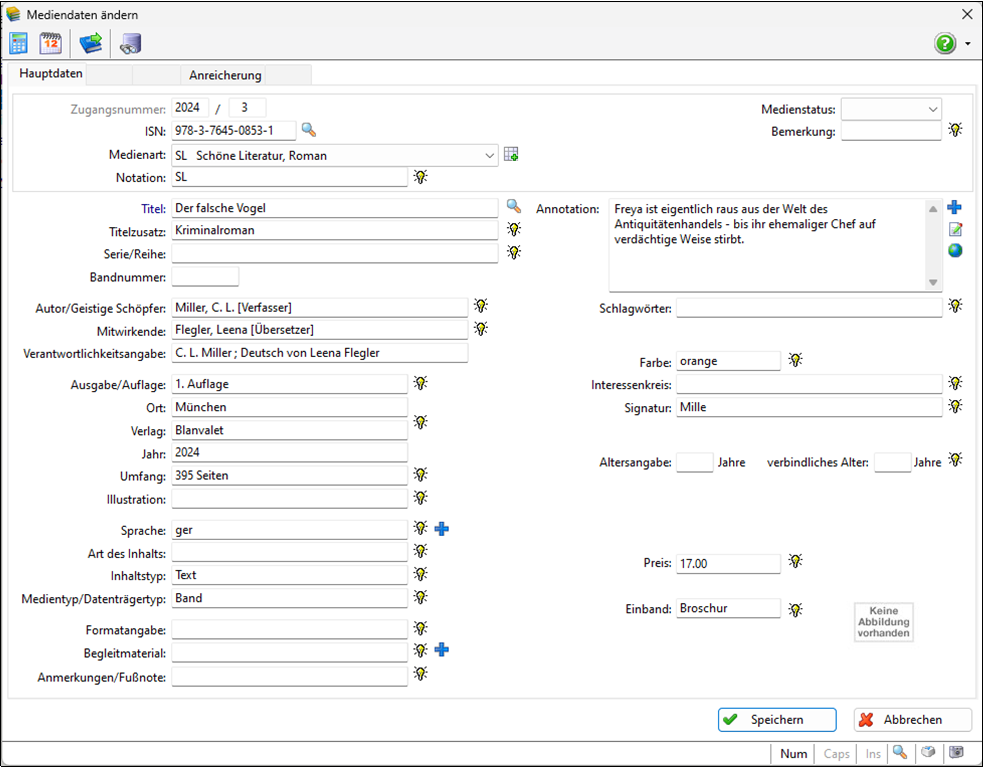984x767 pixels.
Task: Select the Hauptdaten tab
Action: (51, 75)
